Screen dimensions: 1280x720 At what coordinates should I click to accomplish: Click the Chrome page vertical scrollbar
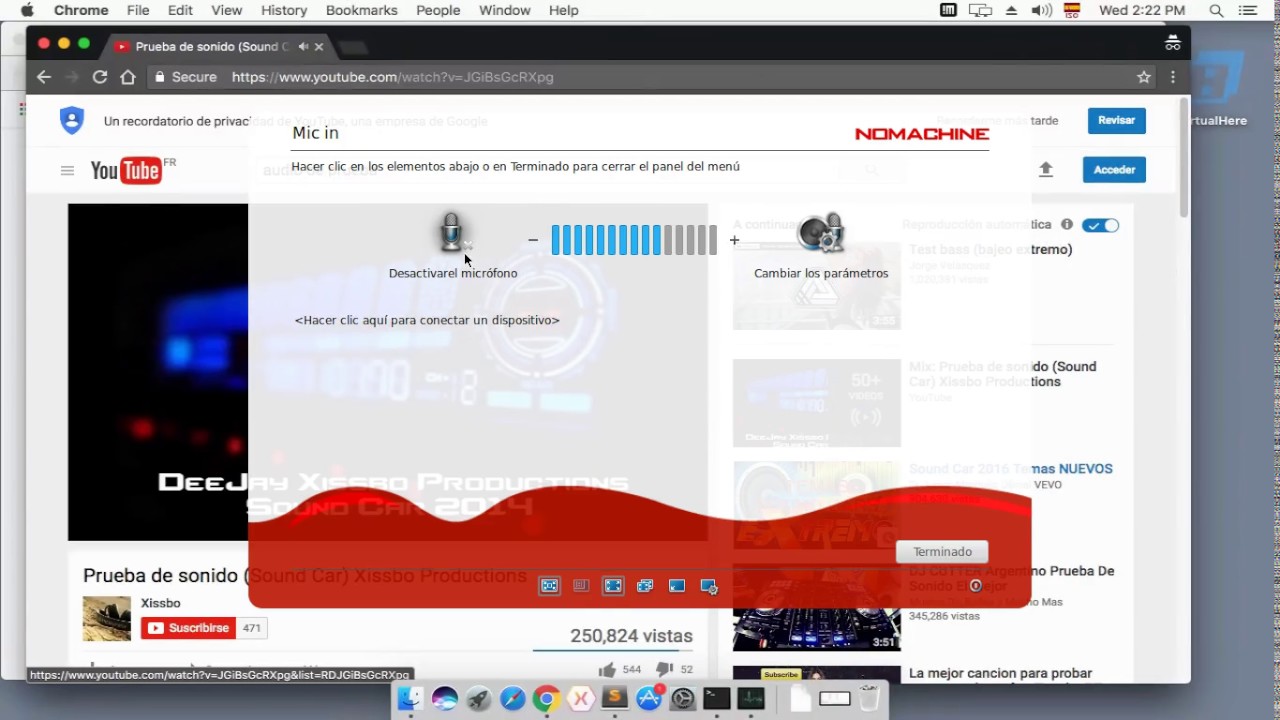click(x=1184, y=158)
